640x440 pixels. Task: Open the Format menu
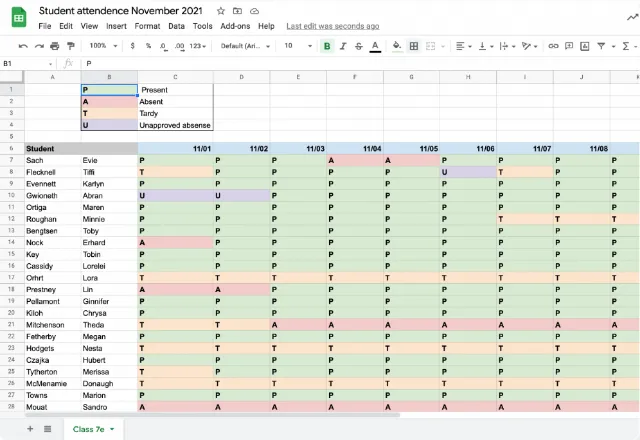pos(147,26)
